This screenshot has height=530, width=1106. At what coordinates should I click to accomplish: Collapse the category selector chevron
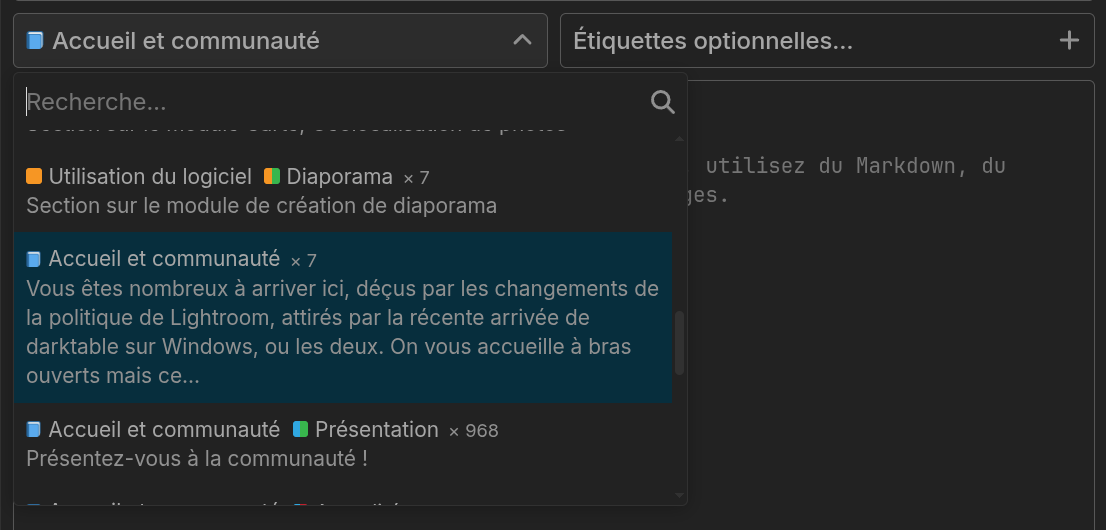click(522, 40)
